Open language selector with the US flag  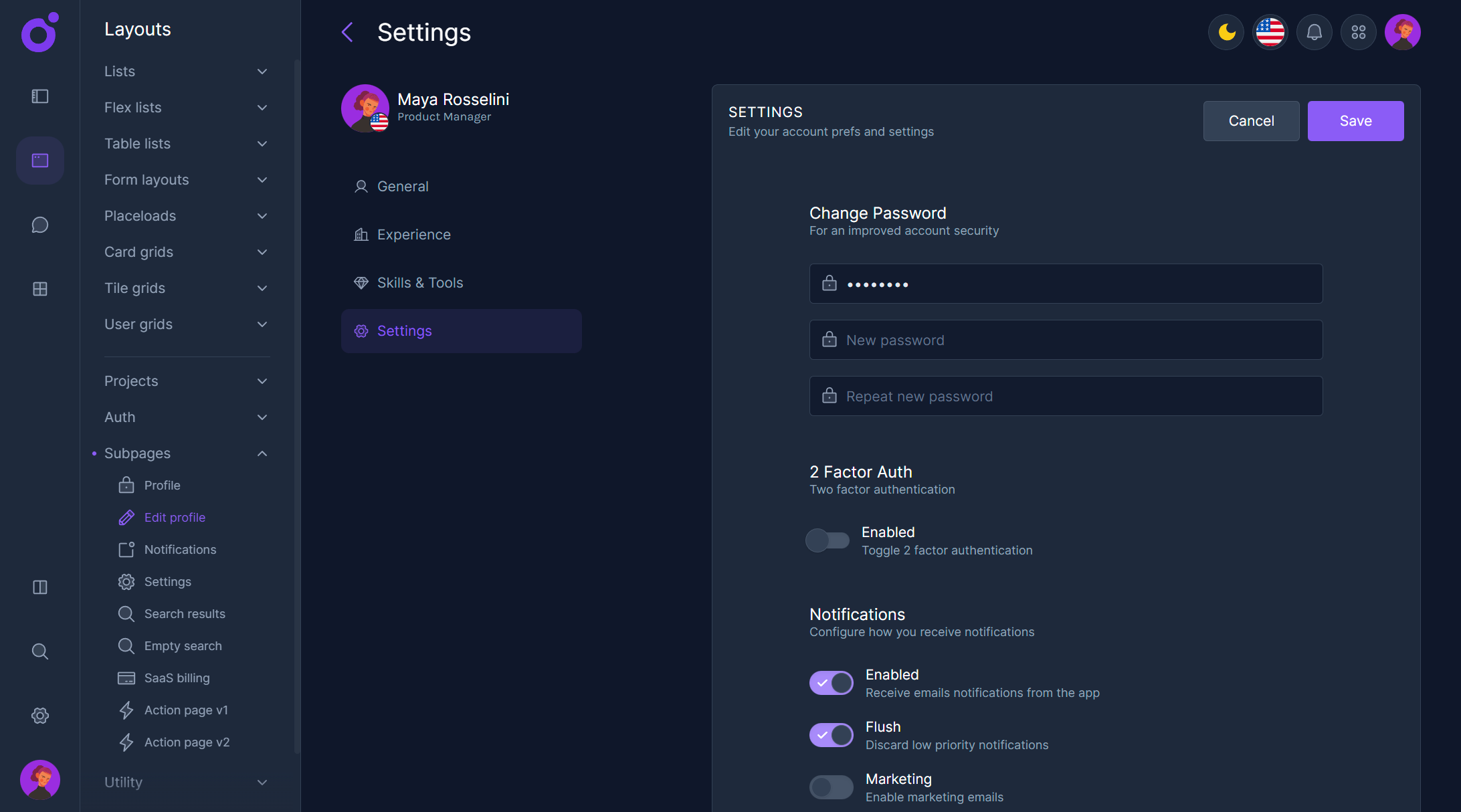coord(1270,32)
